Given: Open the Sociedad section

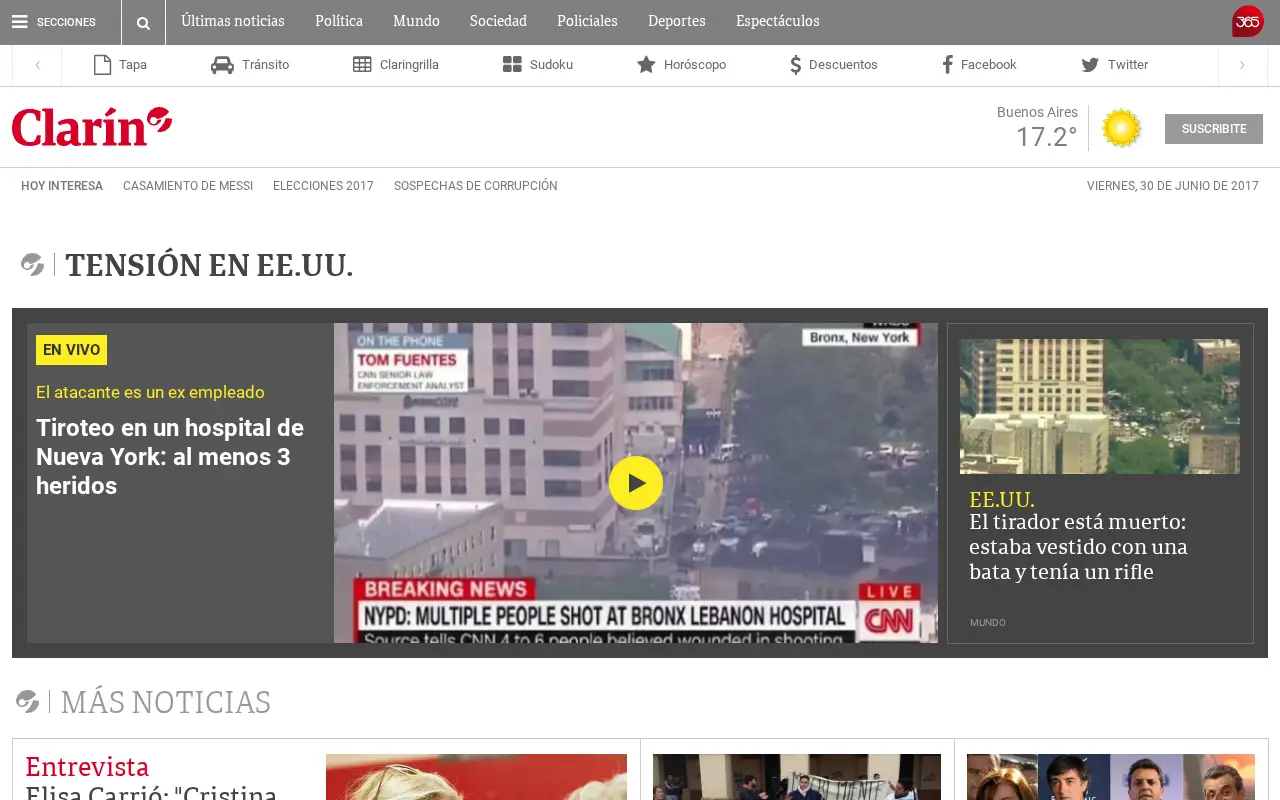Looking at the screenshot, I should coord(498,21).
